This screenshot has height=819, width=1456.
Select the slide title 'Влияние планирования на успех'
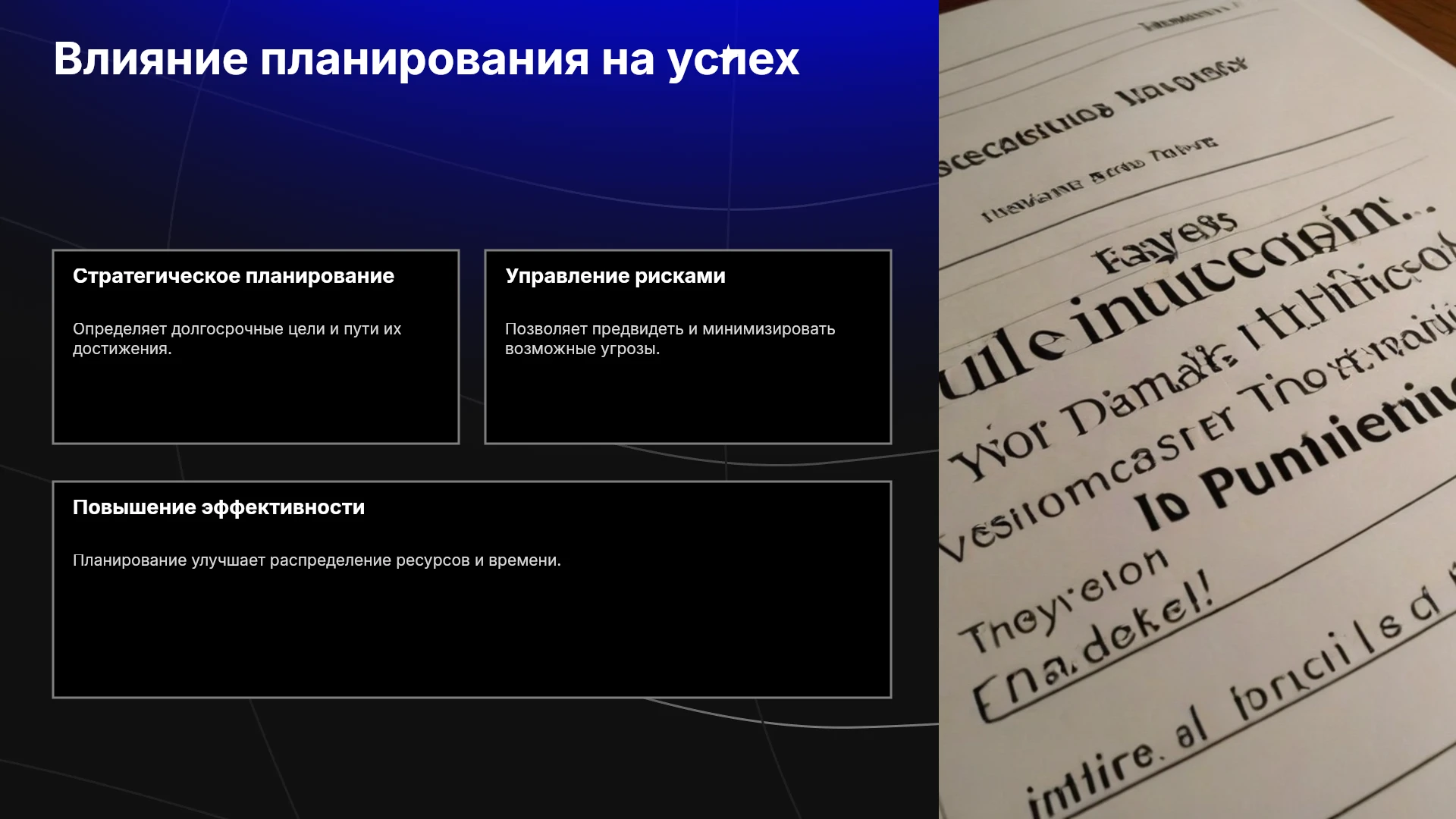point(426,59)
